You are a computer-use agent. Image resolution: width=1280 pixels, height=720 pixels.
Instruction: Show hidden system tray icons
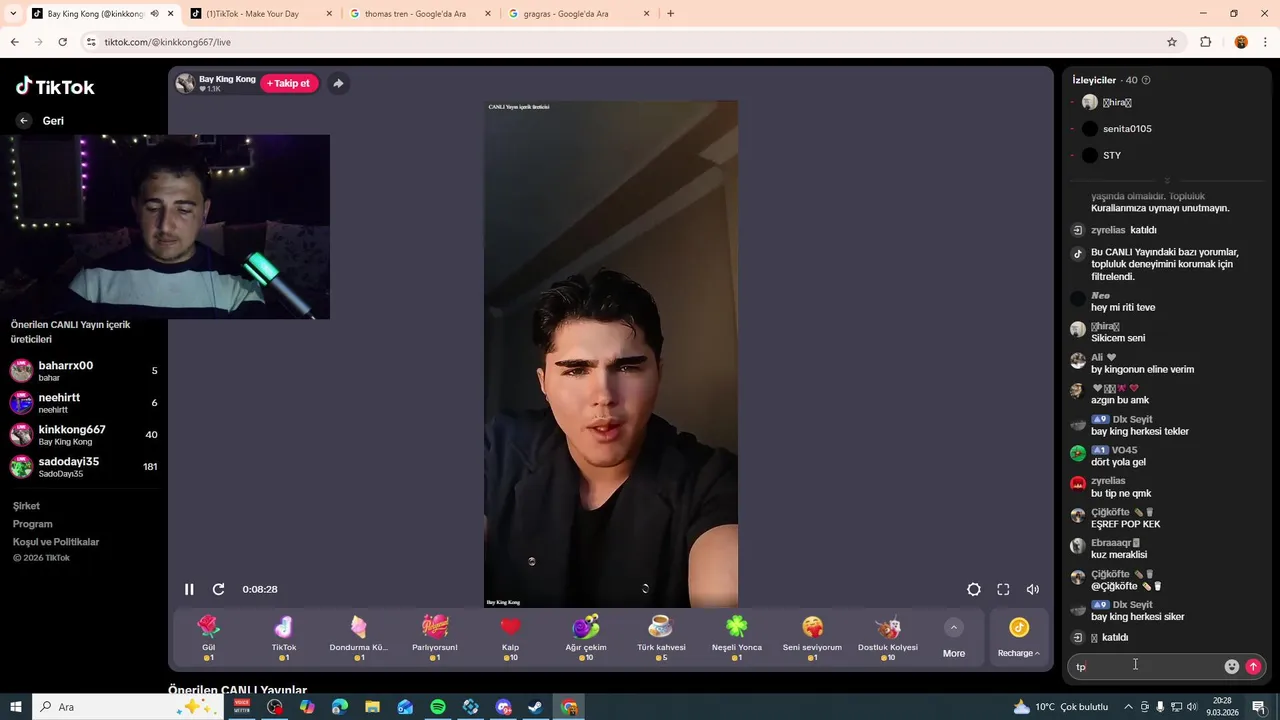pyautogui.click(x=1128, y=707)
